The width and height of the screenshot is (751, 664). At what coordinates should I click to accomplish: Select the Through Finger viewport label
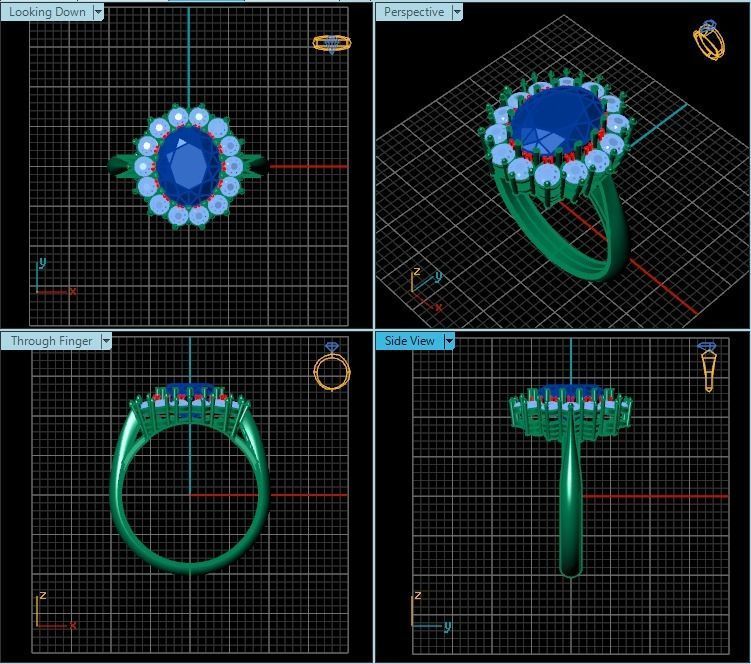tap(51, 341)
